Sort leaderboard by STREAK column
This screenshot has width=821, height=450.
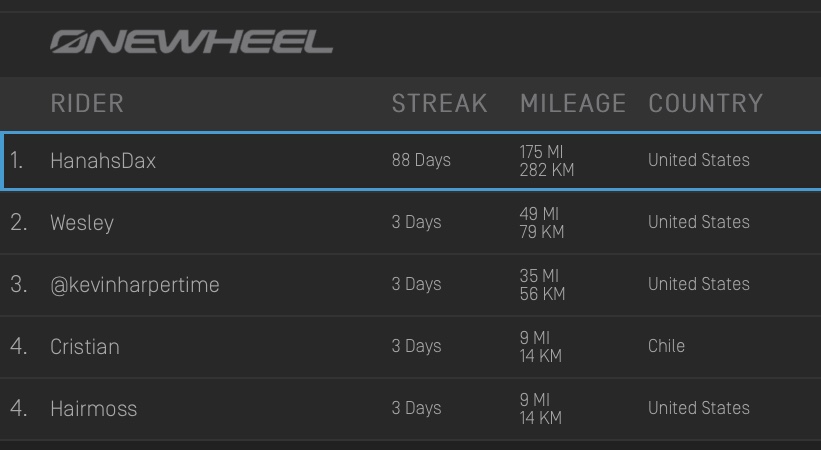coord(439,103)
